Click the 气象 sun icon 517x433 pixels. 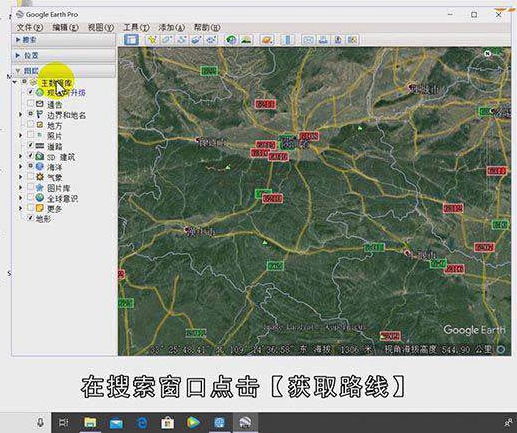[x=40, y=177]
